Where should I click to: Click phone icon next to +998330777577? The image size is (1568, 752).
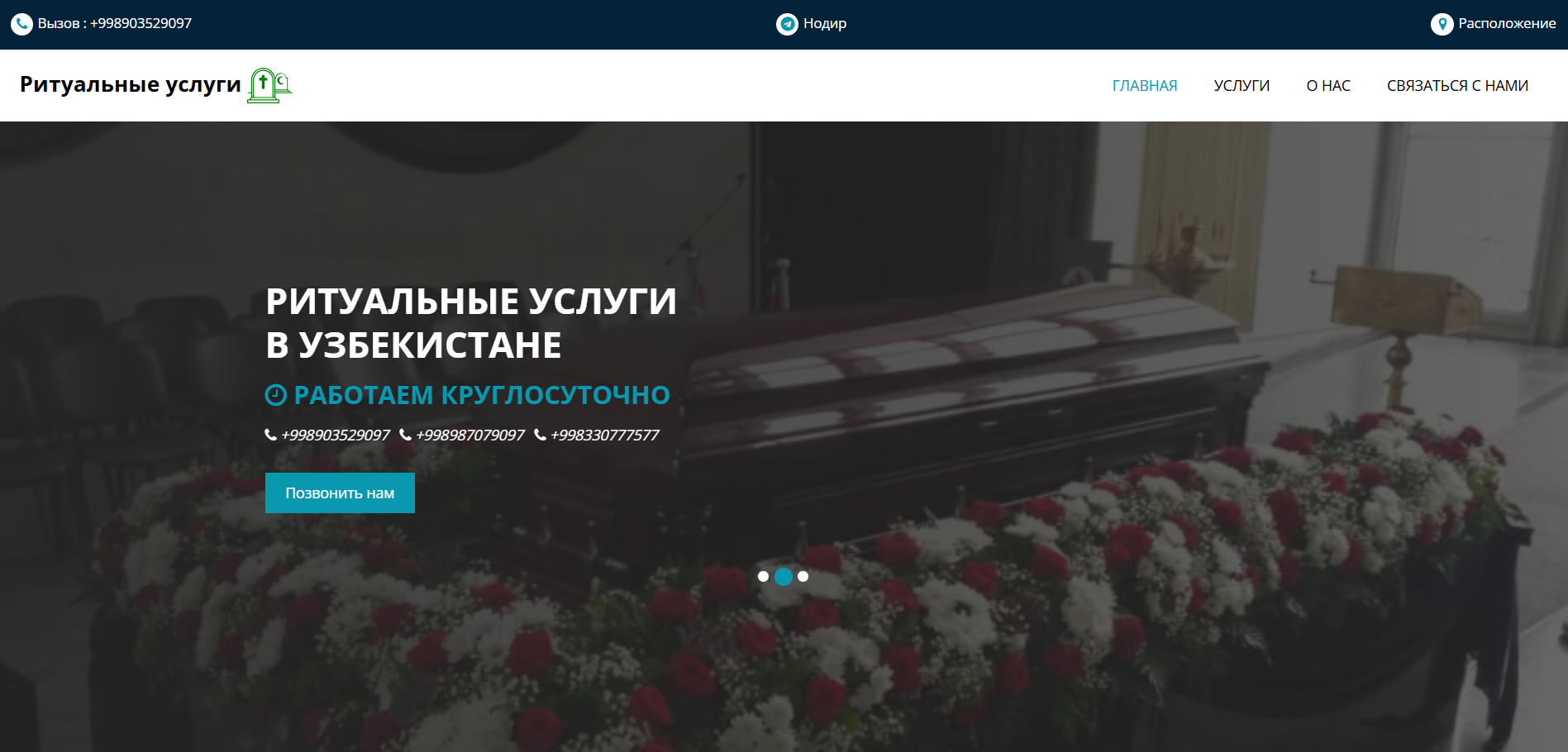click(x=540, y=435)
